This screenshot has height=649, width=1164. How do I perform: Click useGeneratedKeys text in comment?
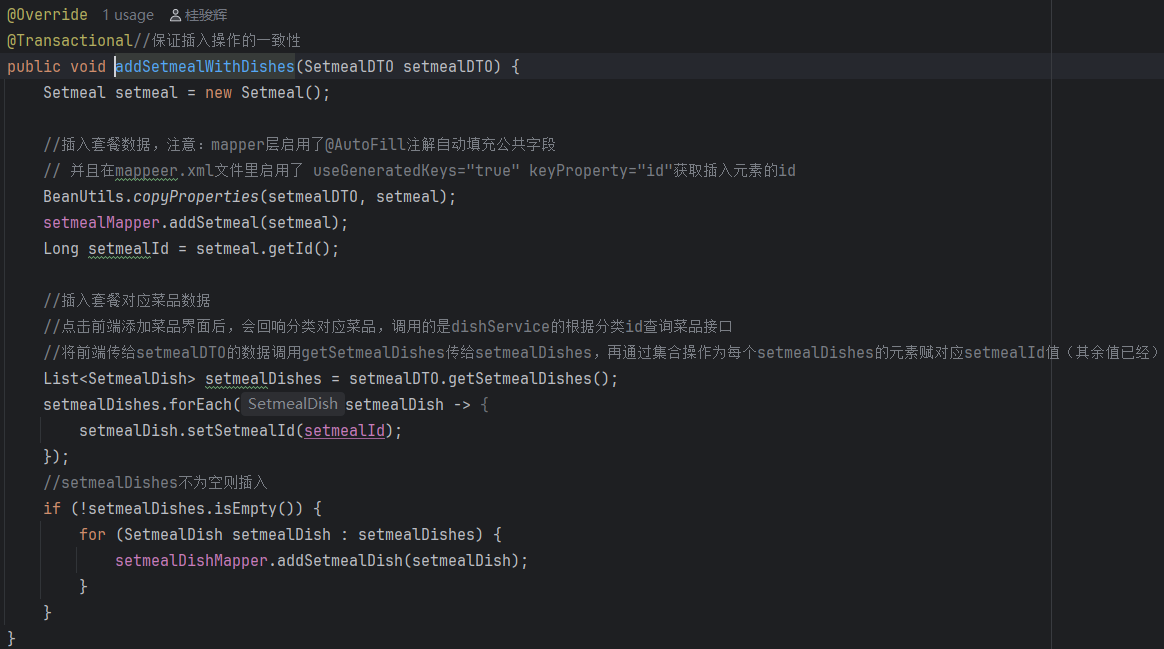tap(385, 171)
